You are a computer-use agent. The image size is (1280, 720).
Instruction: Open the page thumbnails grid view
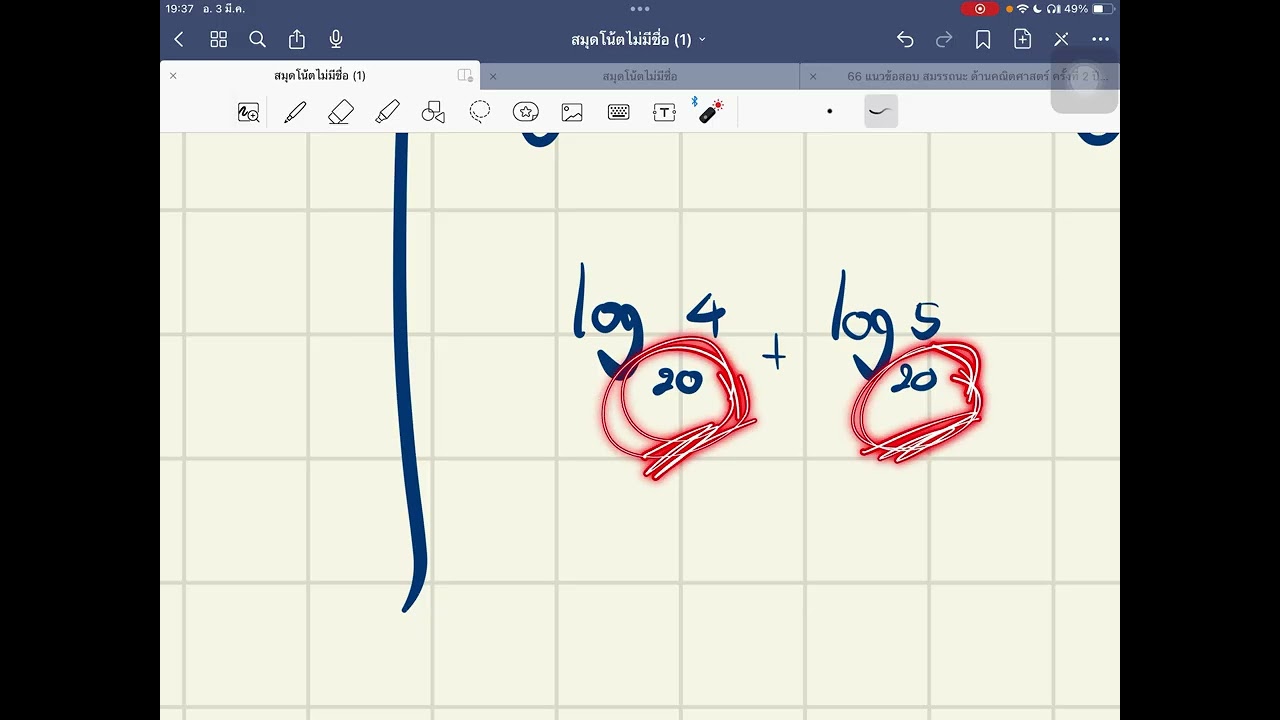(x=218, y=39)
